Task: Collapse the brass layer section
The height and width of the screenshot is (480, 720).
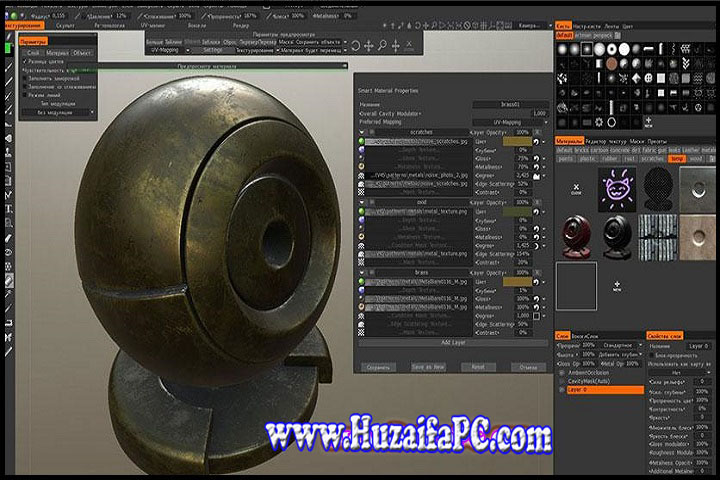Action: [362, 272]
